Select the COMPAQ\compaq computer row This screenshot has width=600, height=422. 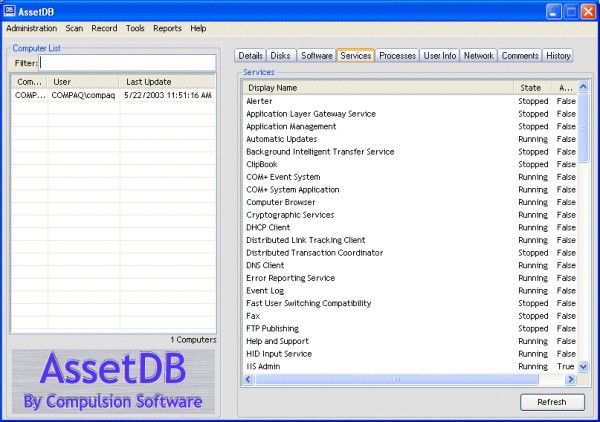(113, 95)
